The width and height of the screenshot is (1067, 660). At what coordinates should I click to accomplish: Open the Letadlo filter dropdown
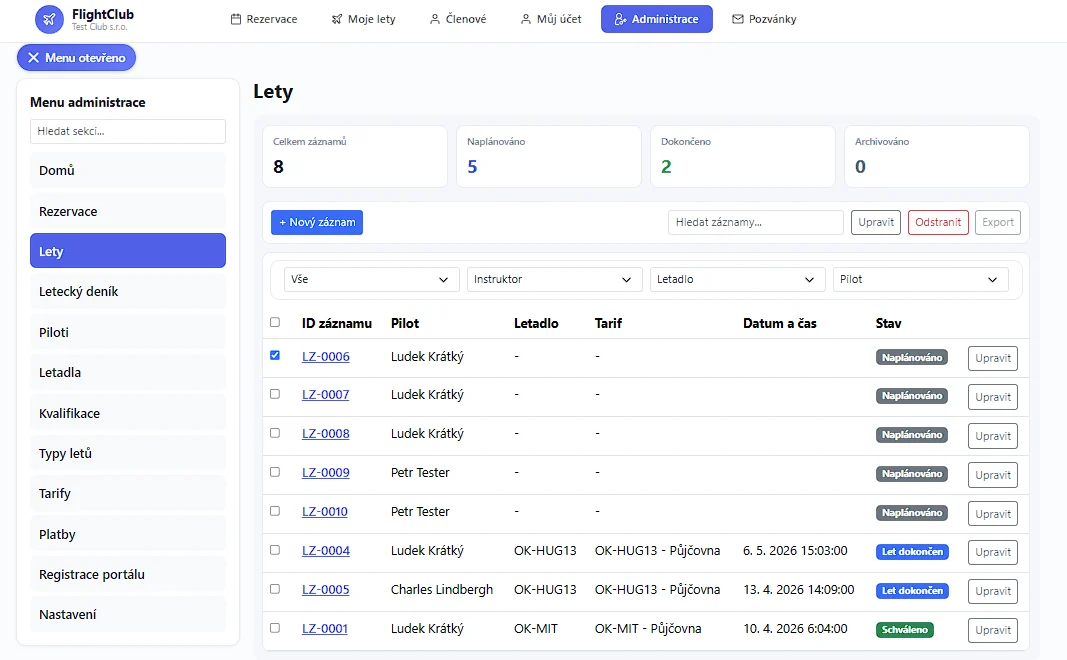point(737,280)
